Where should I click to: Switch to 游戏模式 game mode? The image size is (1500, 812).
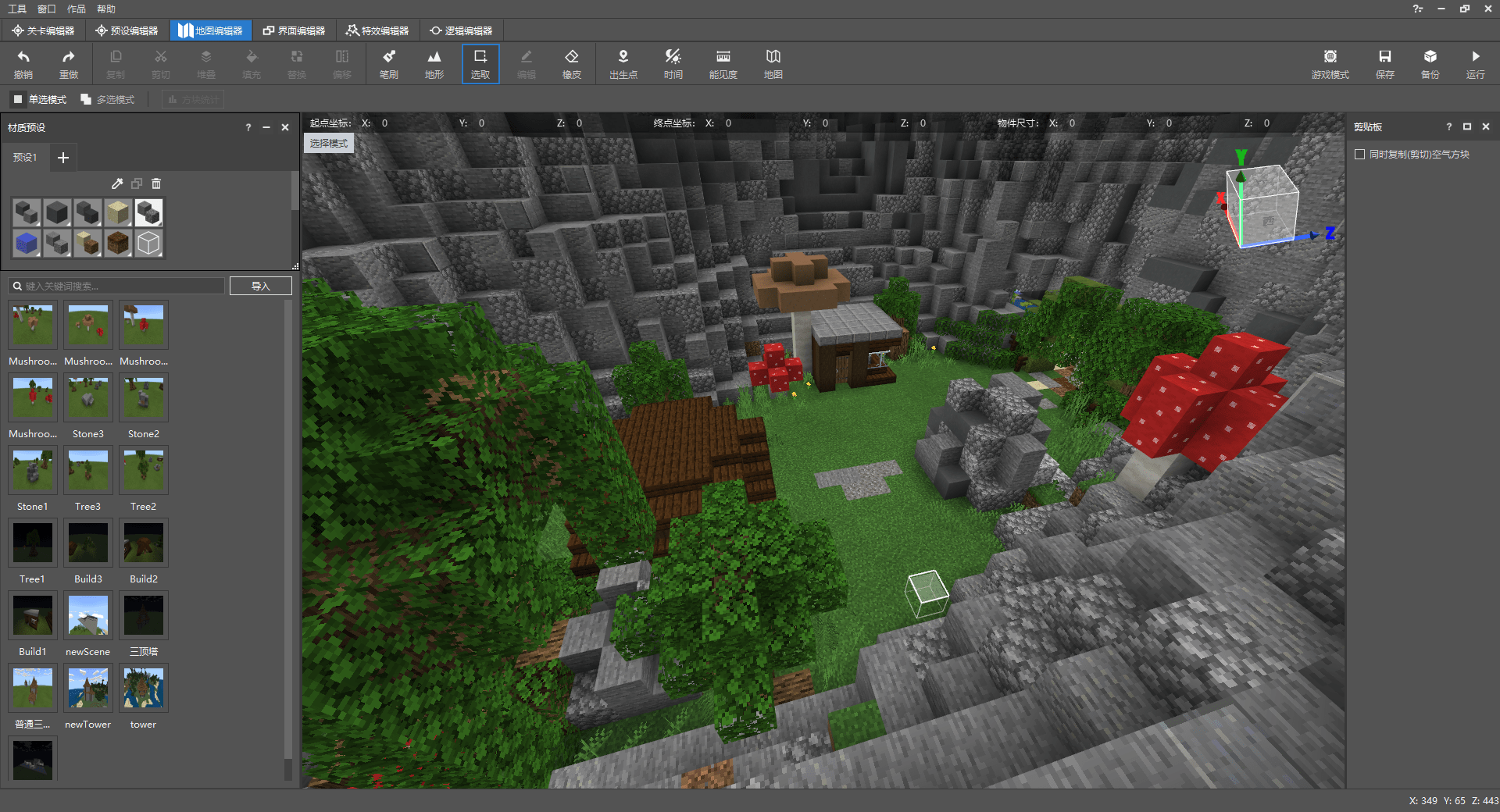point(1330,64)
